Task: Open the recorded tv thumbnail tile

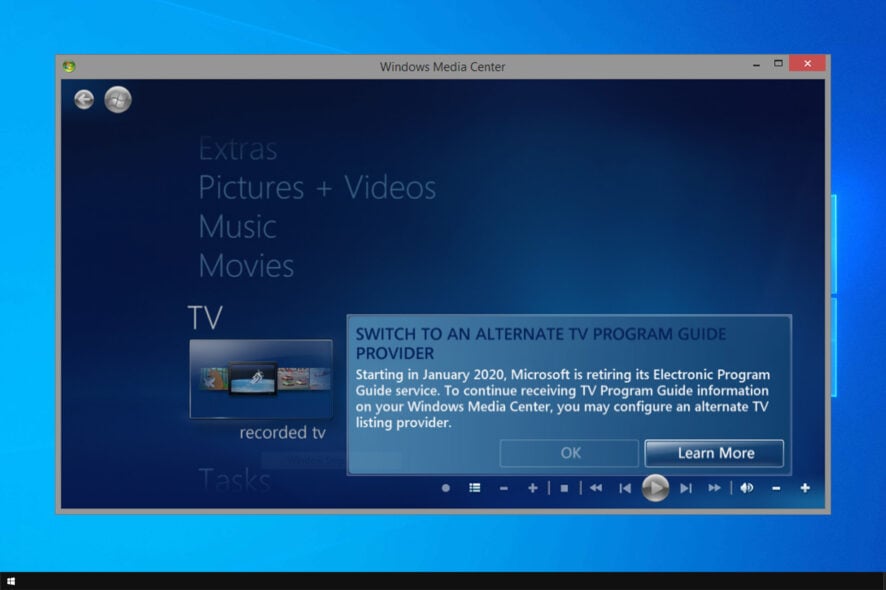Action: [x=261, y=379]
